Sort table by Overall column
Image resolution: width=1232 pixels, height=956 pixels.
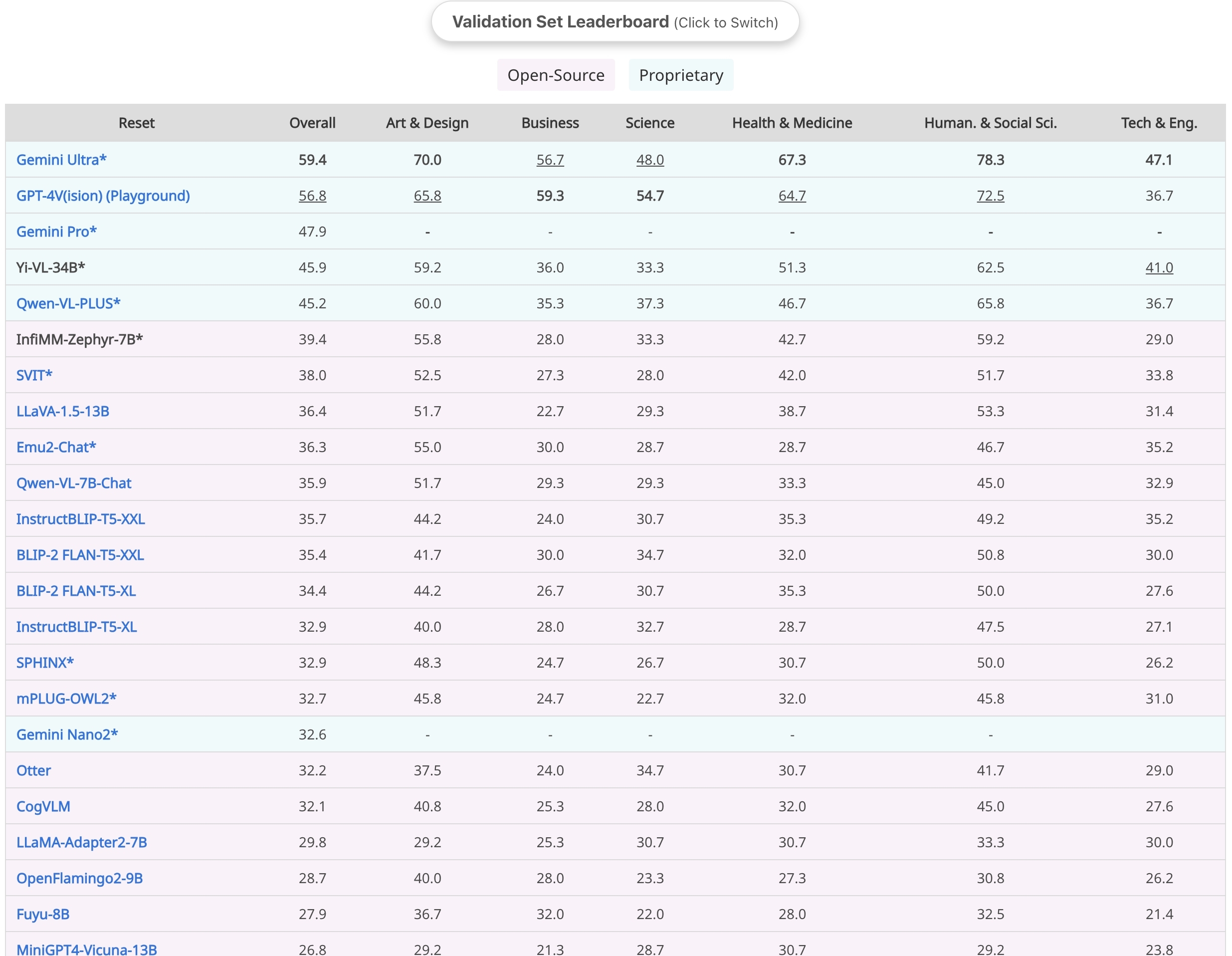coord(312,123)
